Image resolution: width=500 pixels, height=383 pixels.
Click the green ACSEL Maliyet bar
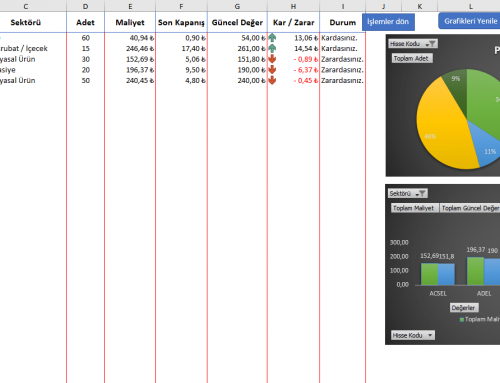429,274
